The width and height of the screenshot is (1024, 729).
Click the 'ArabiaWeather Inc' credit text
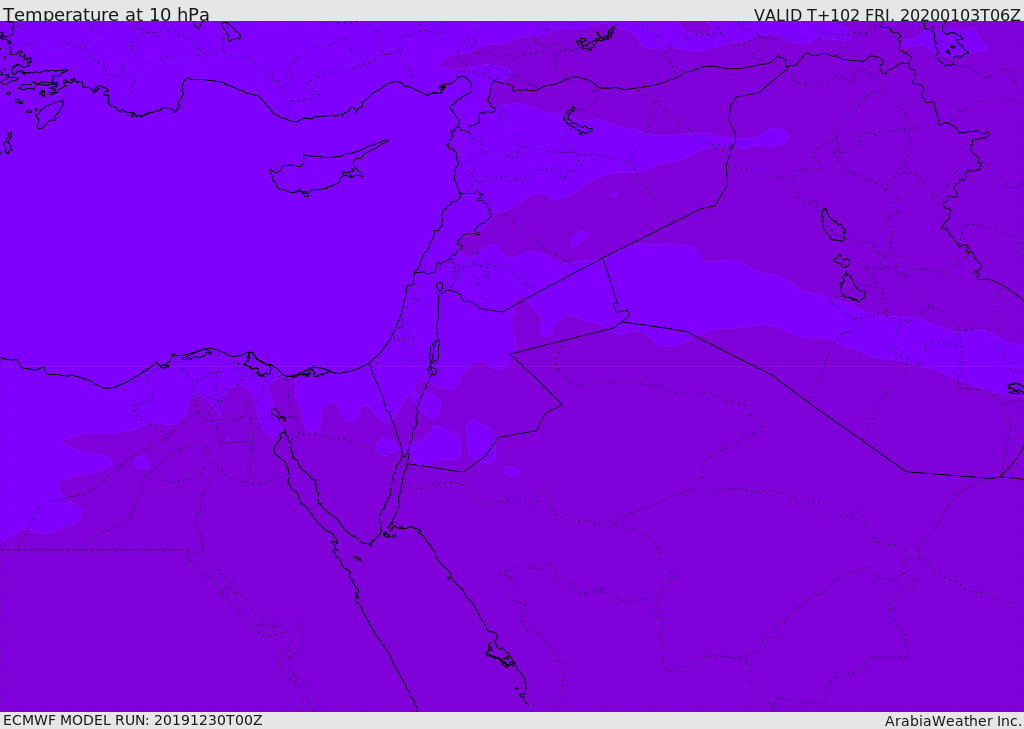[x=954, y=721]
